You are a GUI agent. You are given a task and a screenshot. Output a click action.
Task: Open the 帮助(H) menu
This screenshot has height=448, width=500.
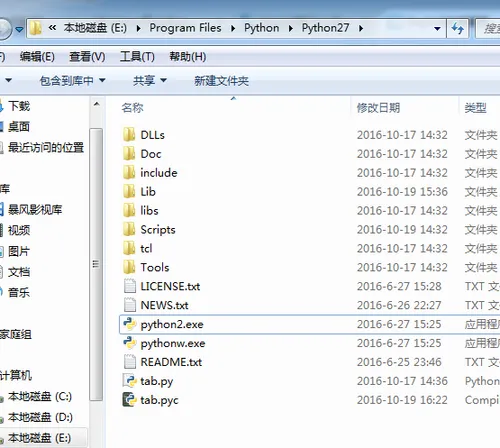pos(188,57)
